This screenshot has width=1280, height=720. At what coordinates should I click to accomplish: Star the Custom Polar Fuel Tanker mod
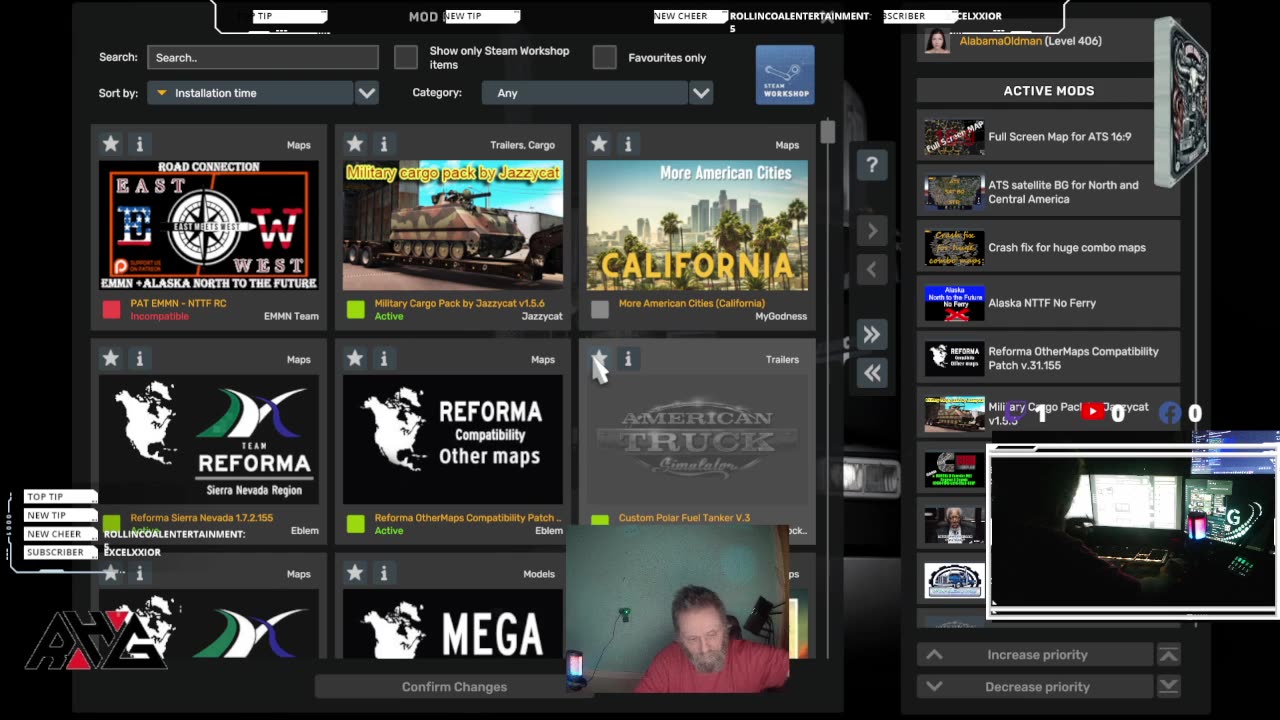point(599,358)
